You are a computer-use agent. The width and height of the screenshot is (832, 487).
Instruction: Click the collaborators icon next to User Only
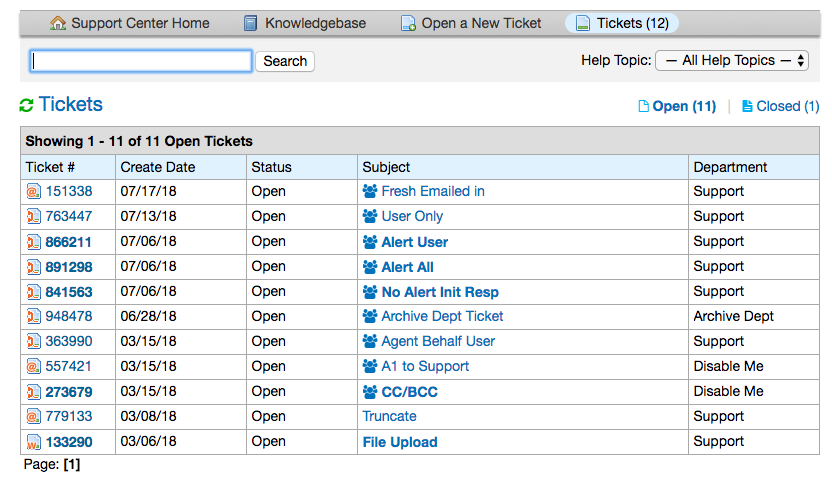[x=370, y=216]
